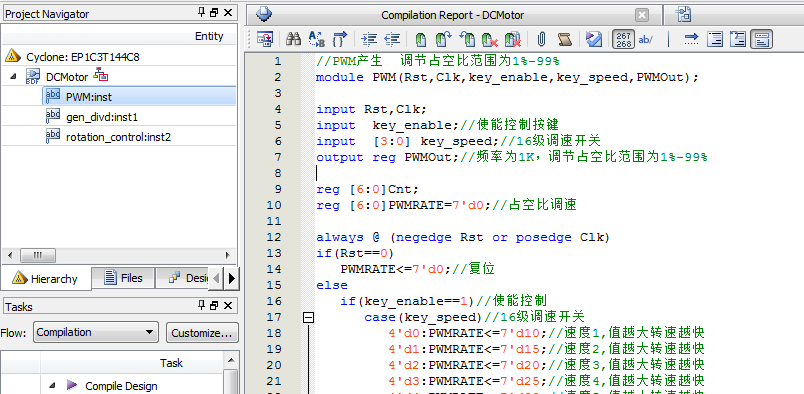Click the paperclip insert file icon
Screen dimensions: 804x394
pyautogui.click(x=541, y=40)
